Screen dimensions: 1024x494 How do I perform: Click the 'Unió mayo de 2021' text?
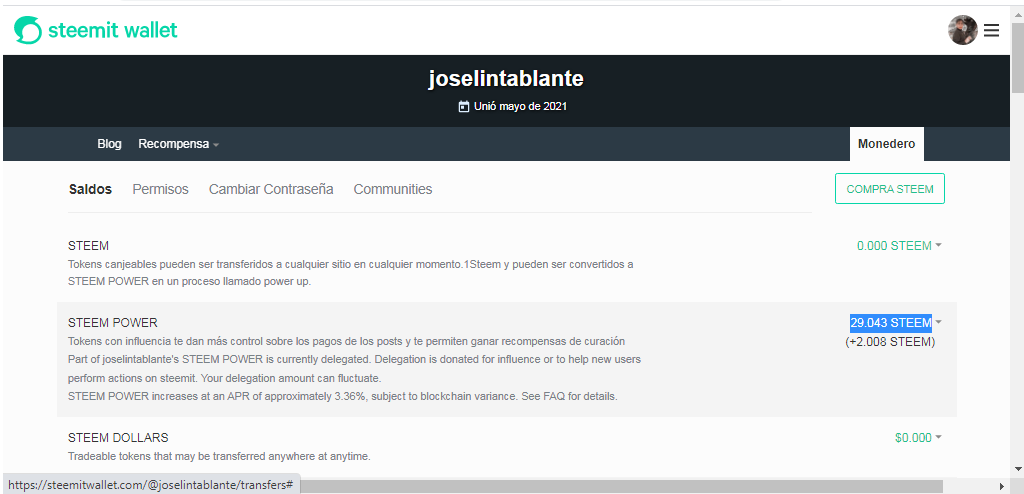pyautogui.click(x=520, y=107)
